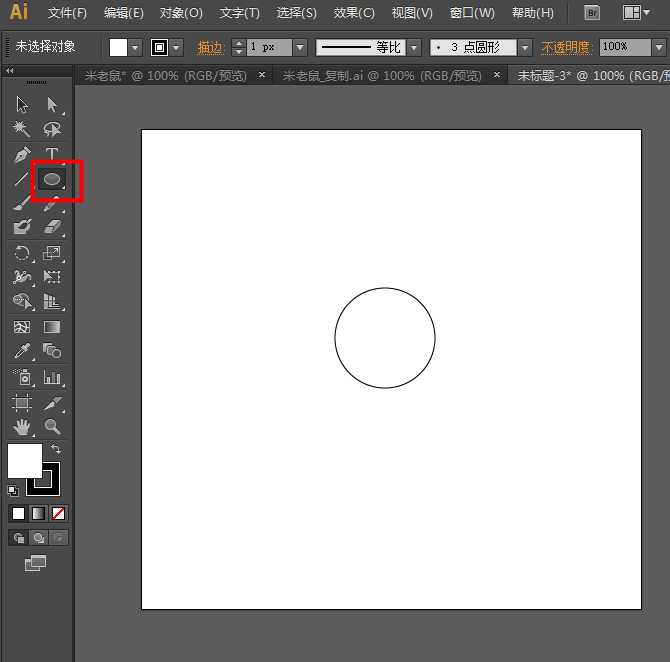Select the Slice tool

[52, 403]
